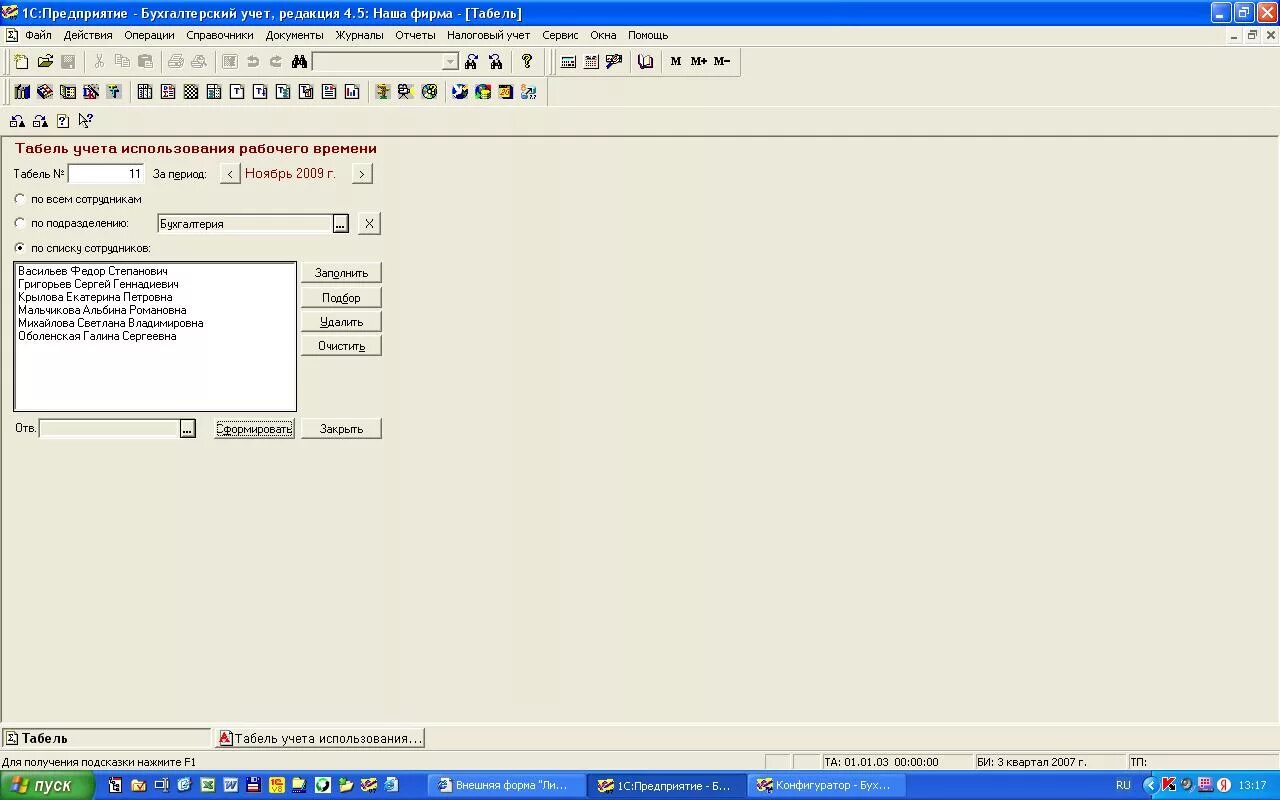
Task: Select employee Крылова Екатерина Петровна
Action: (x=95, y=297)
